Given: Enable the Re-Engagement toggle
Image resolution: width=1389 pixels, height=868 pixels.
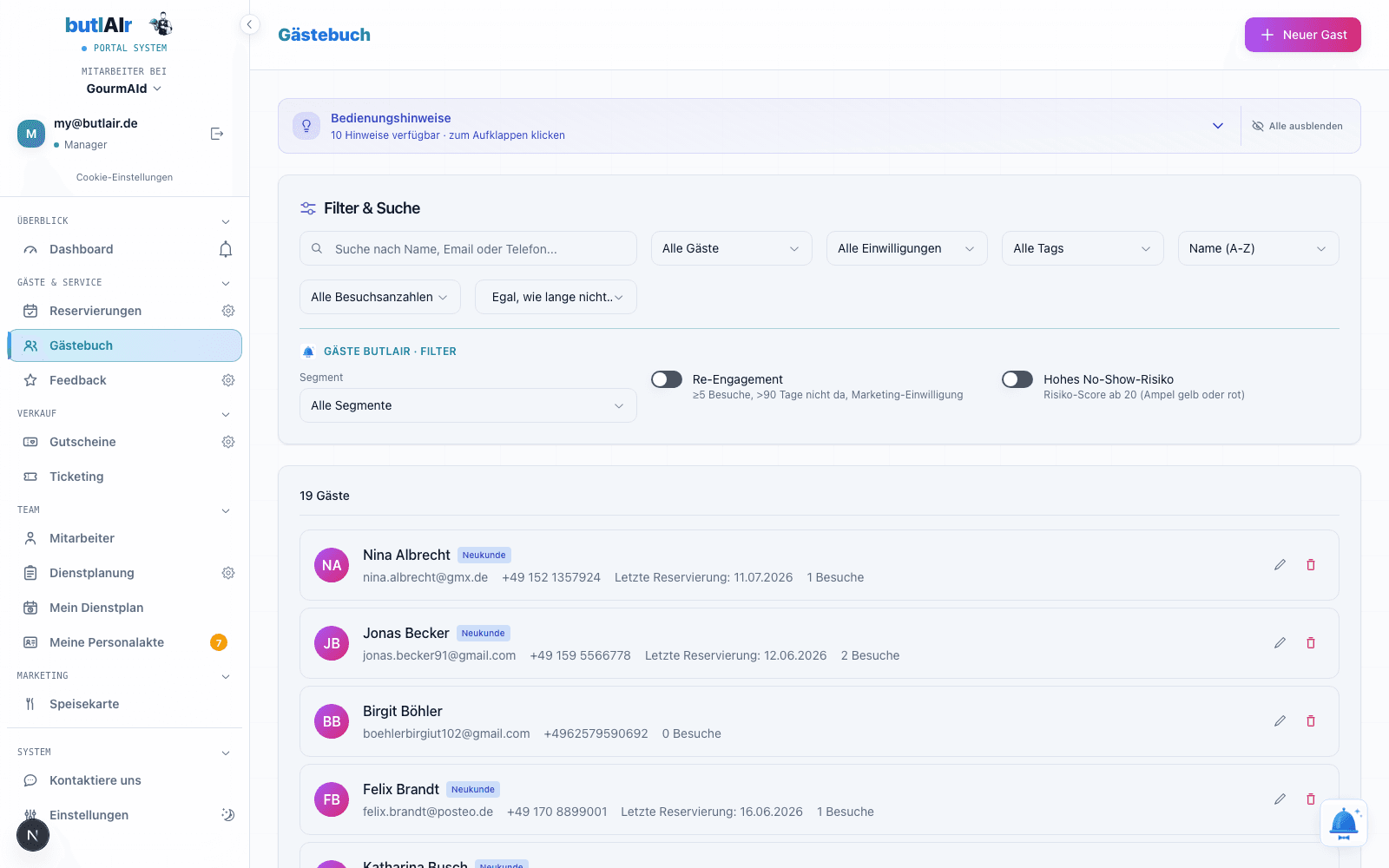Looking at the screenshot, I should (667, 379).
